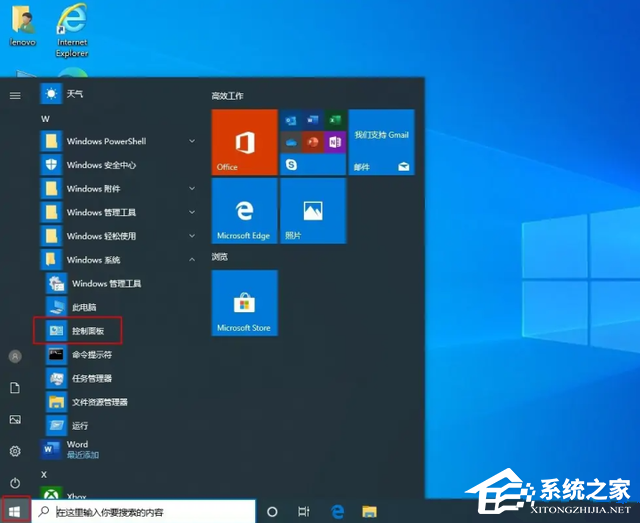Open Settings gear in Start sidebar
The width and height of the screenshot is (640, 523).
pyautogui.click(x=15, y=451)
